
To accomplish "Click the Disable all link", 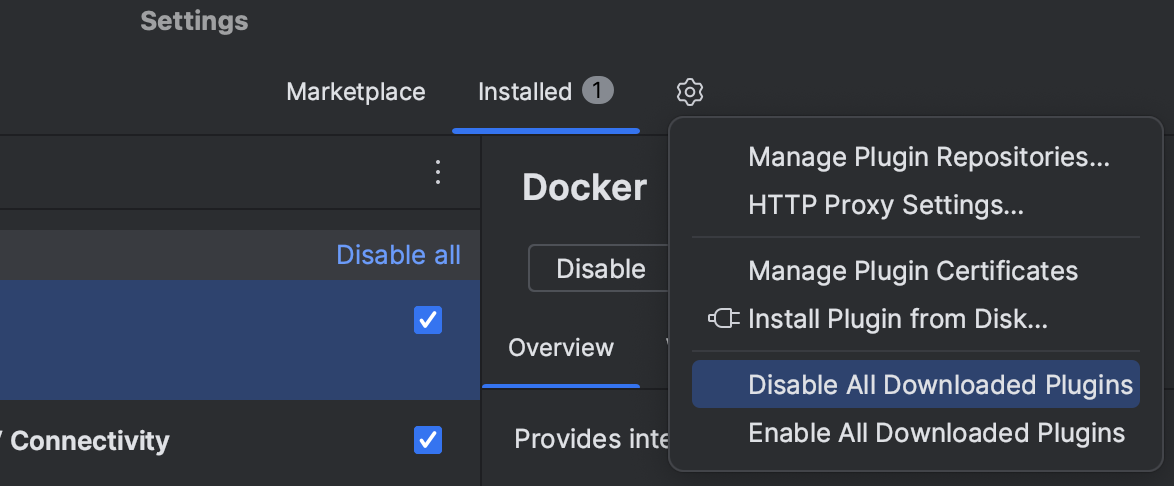I will point(398,255).
